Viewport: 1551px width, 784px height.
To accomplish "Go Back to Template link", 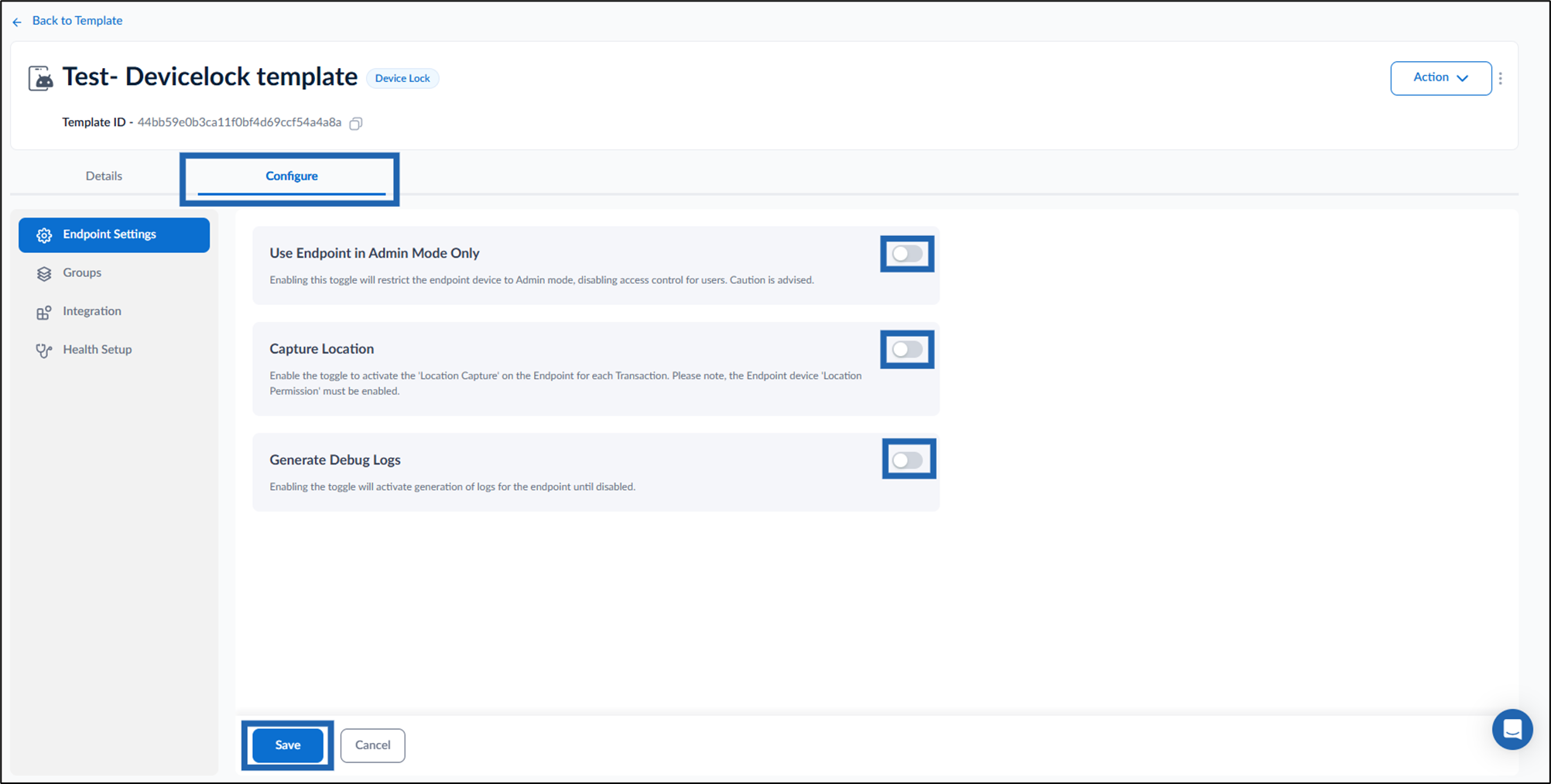I will (77, 21).
